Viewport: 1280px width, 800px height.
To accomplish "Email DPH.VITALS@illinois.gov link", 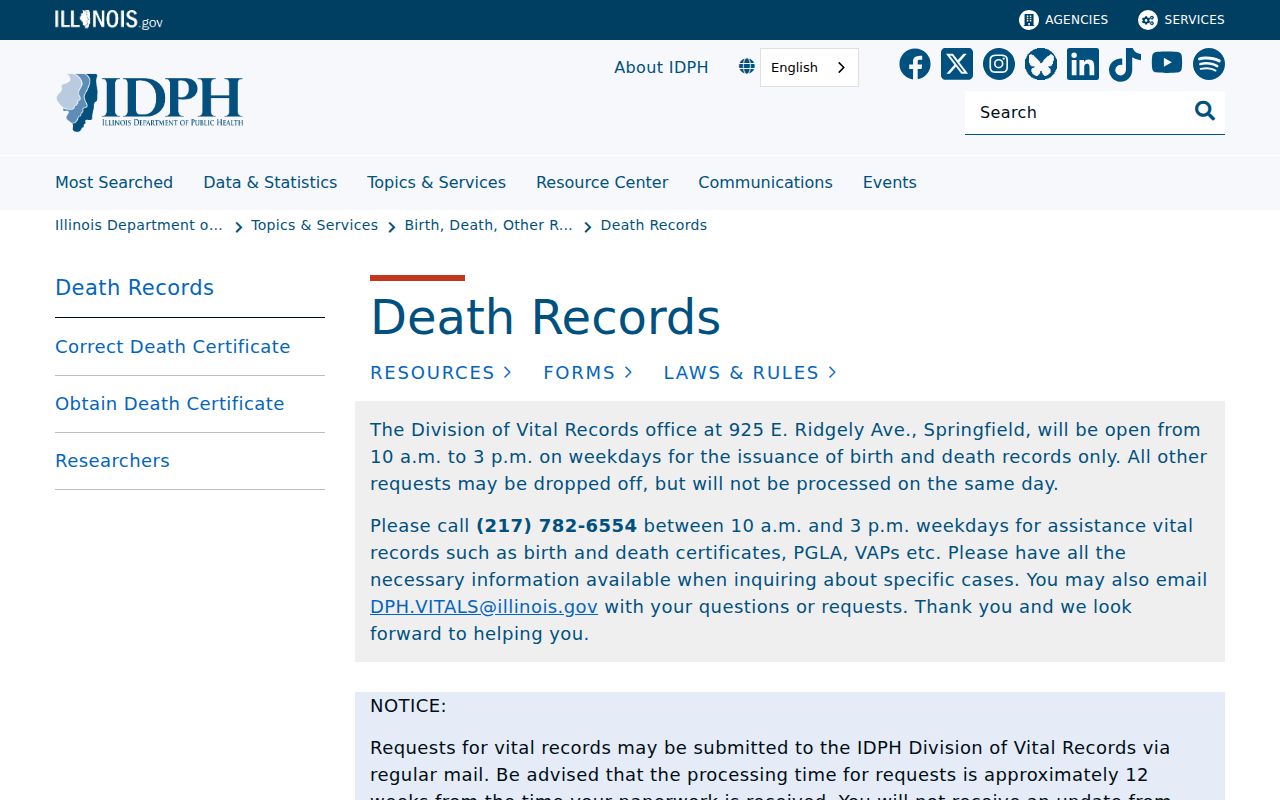I will [484, 606].
